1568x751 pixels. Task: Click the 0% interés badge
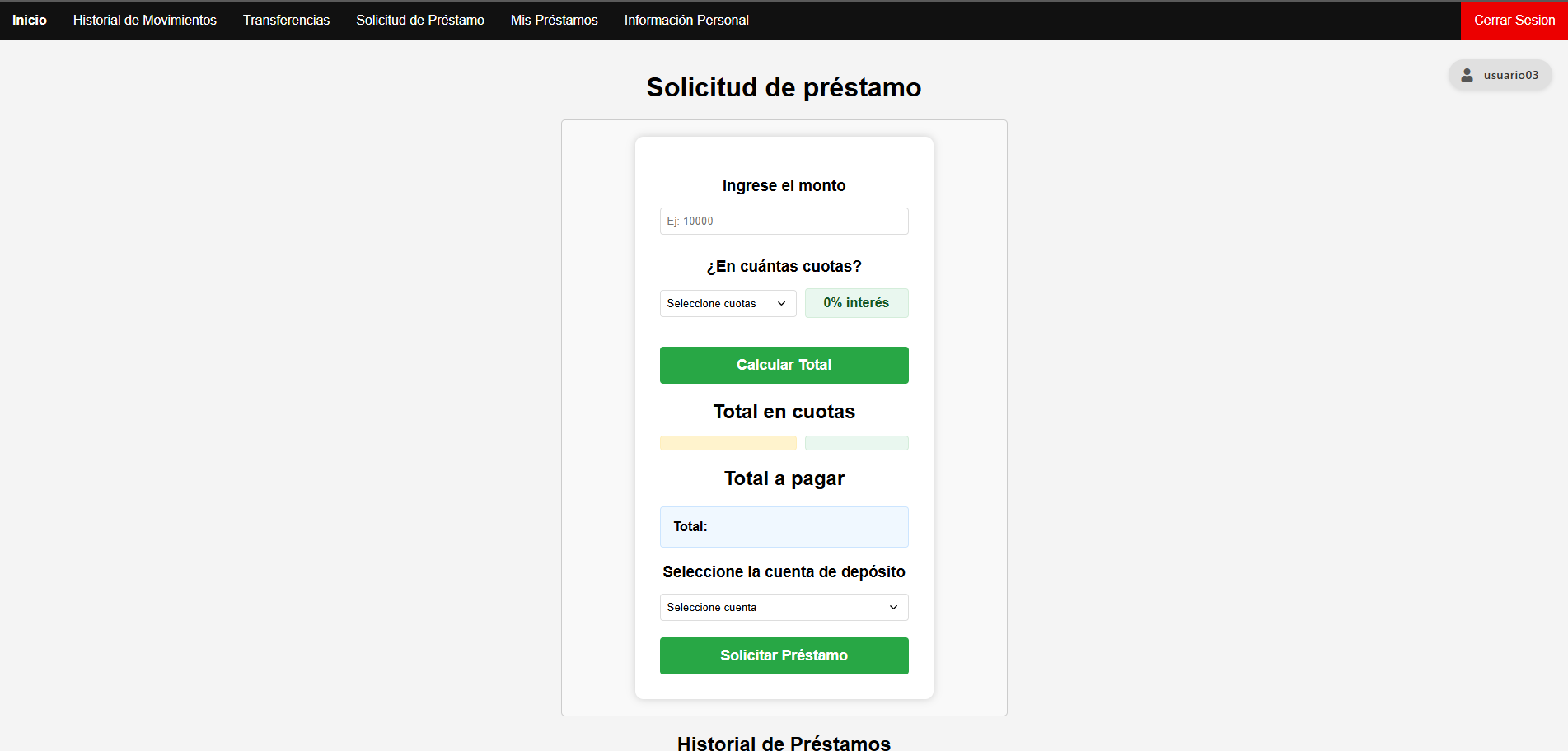click(856, 303)
